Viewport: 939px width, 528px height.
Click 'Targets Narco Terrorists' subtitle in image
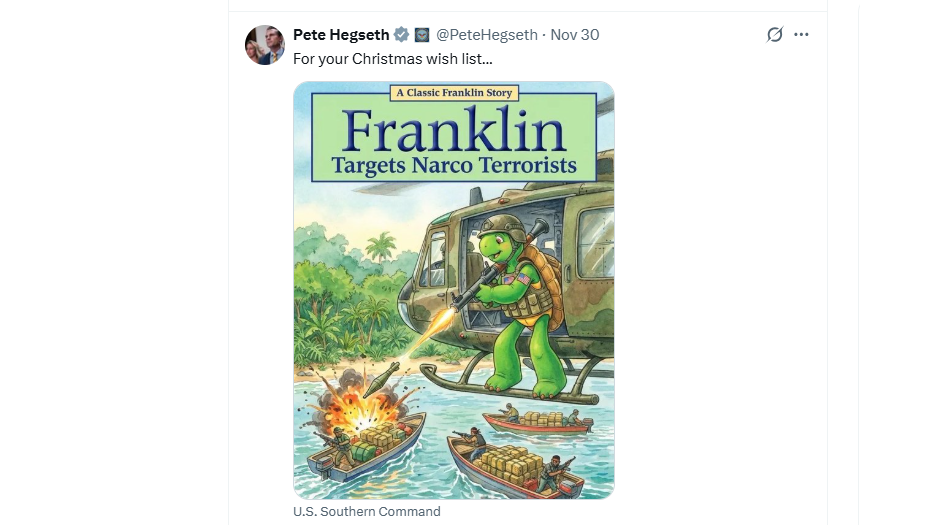point(453,165)
